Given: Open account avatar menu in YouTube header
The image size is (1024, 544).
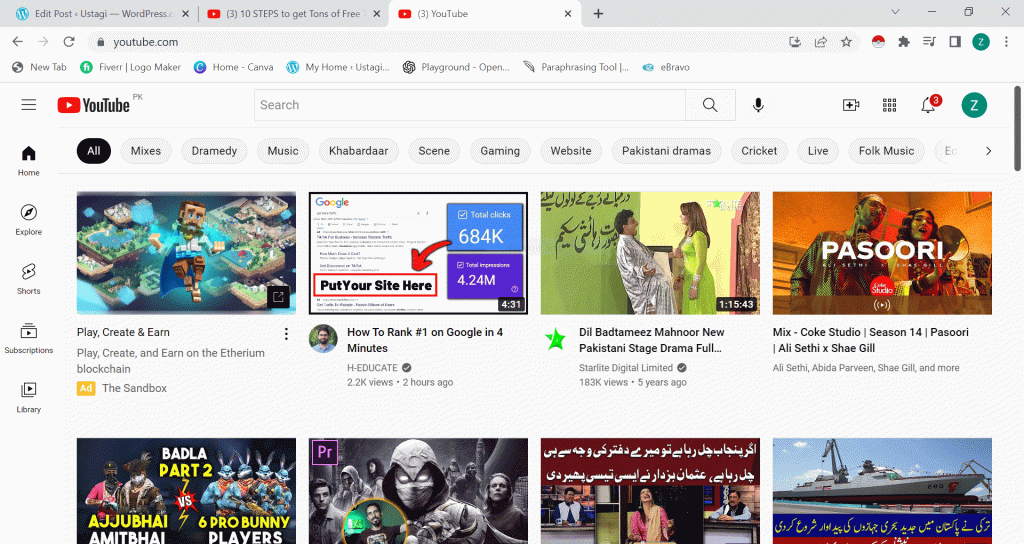Looking at the screenshot, I should tap(974, 105).
